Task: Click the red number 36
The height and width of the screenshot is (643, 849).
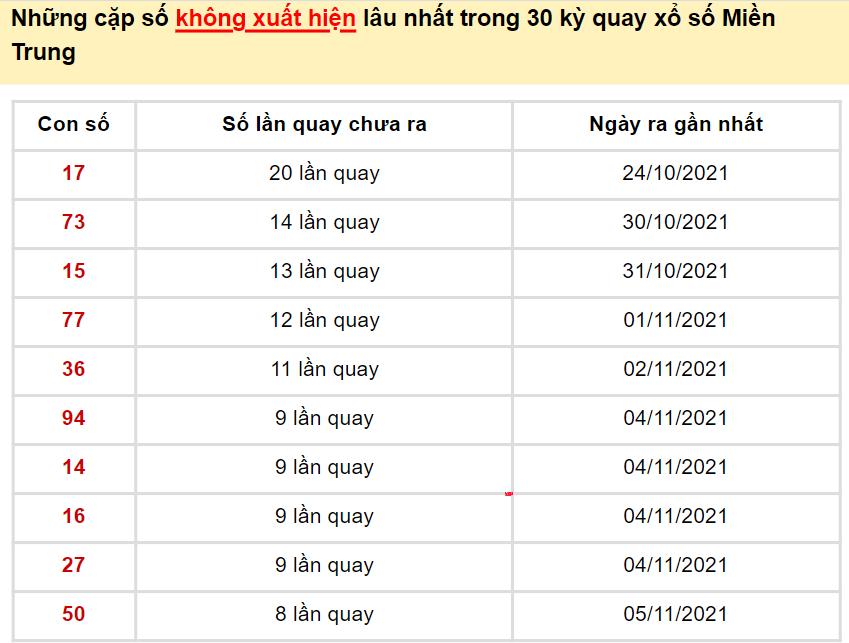Action: 74,369
